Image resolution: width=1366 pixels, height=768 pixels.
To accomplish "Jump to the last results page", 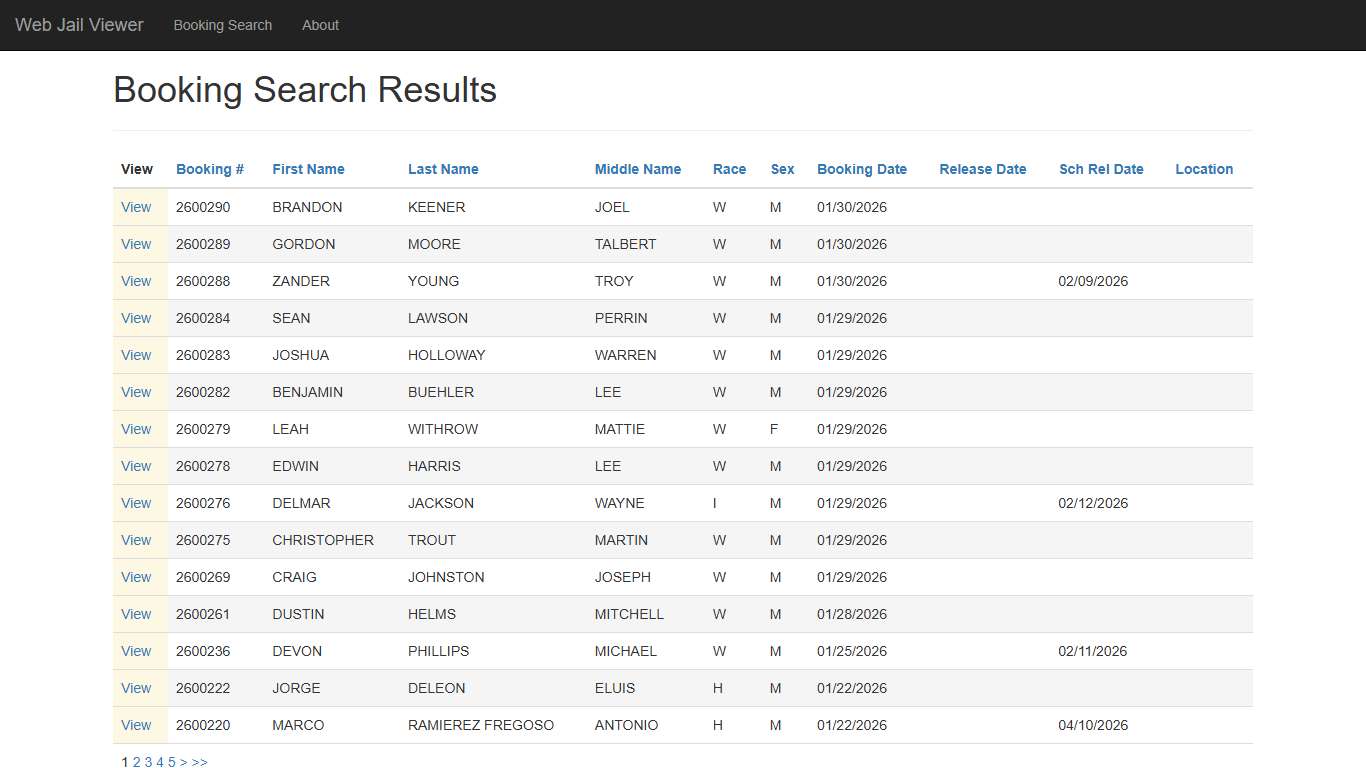I will (200, 762).
